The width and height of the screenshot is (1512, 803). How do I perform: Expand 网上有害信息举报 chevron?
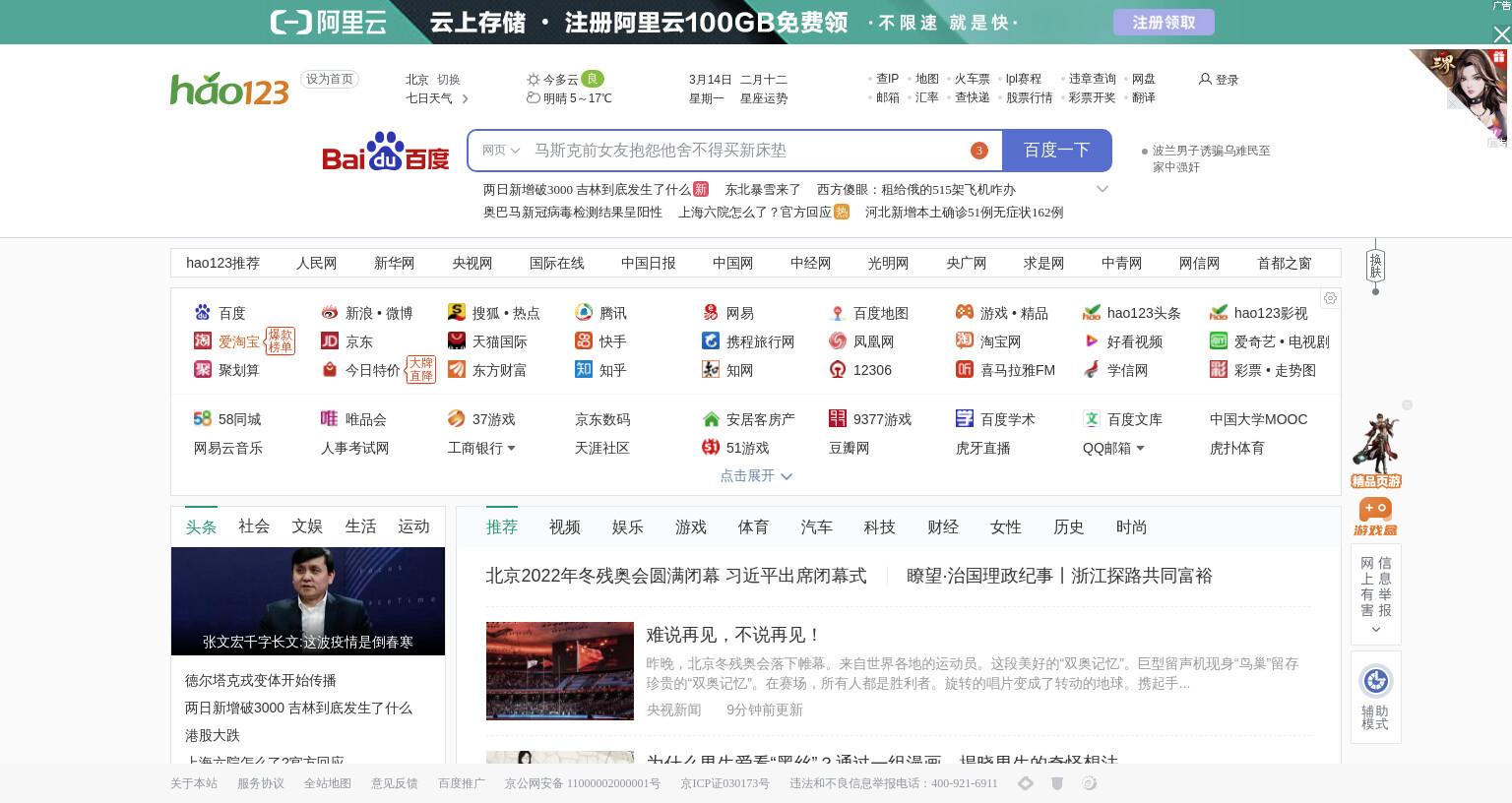[x=1375, y=630]
